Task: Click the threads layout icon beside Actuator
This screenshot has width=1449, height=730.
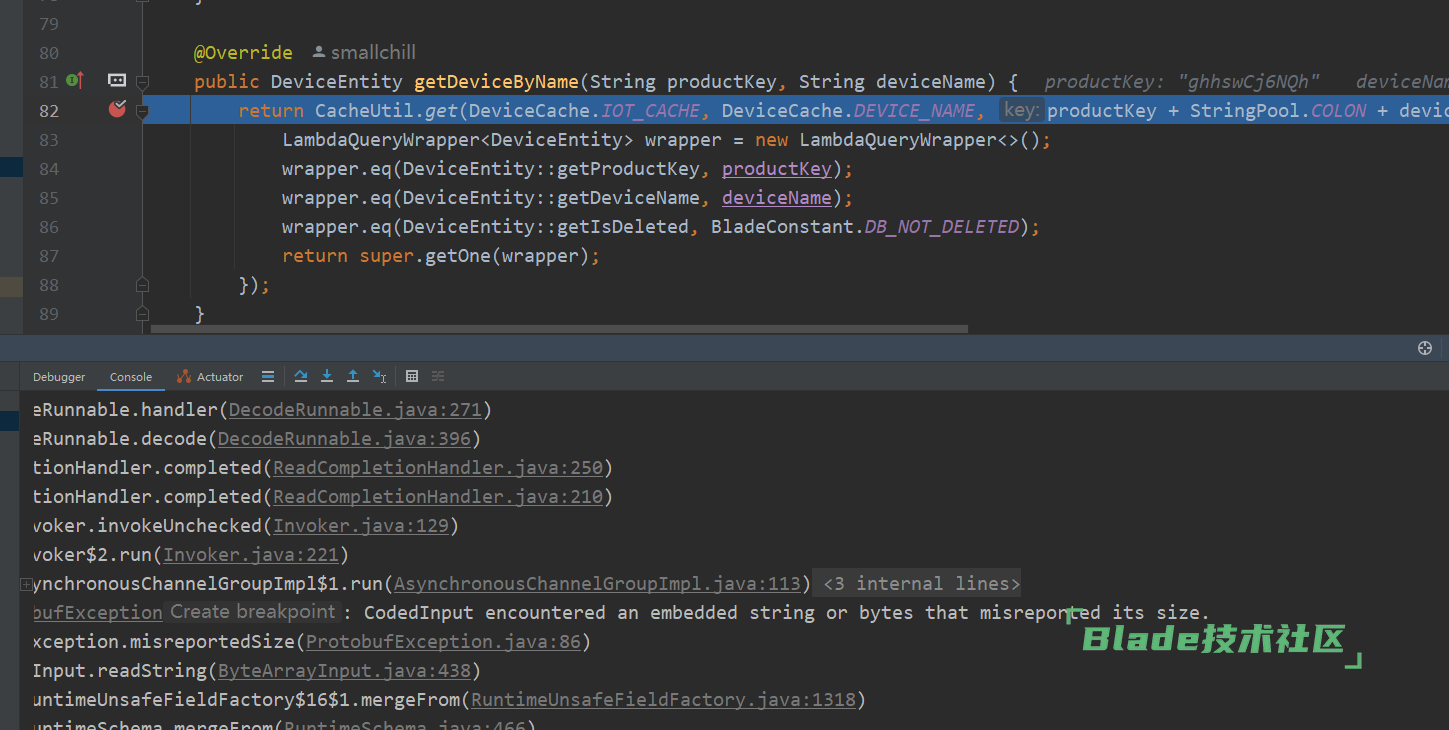Action: click(268, 376)
